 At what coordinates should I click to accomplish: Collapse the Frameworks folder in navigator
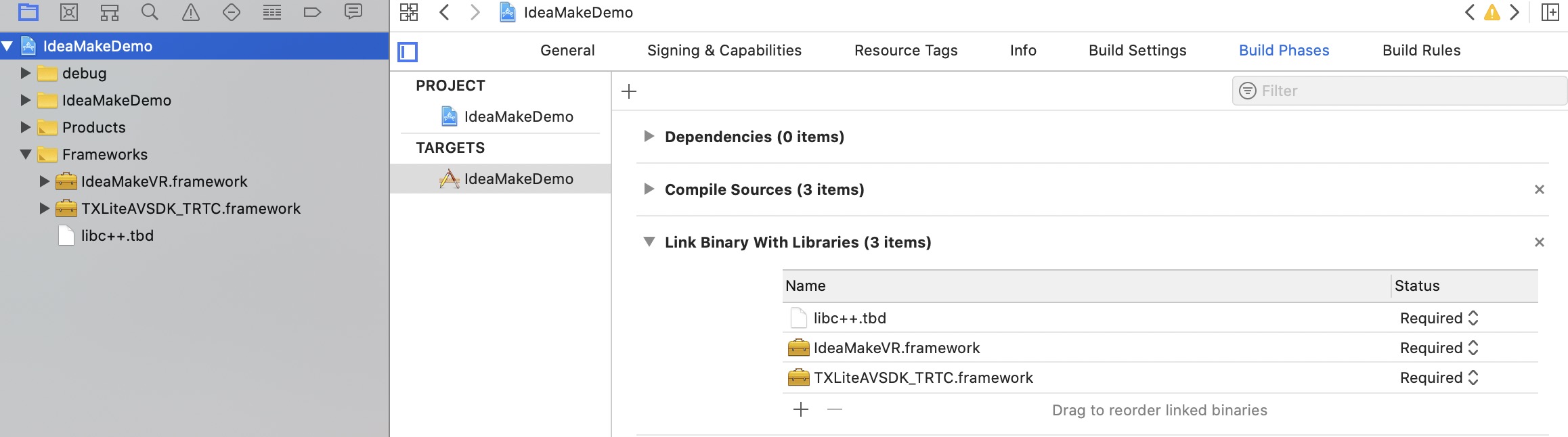tap(26, 154)
